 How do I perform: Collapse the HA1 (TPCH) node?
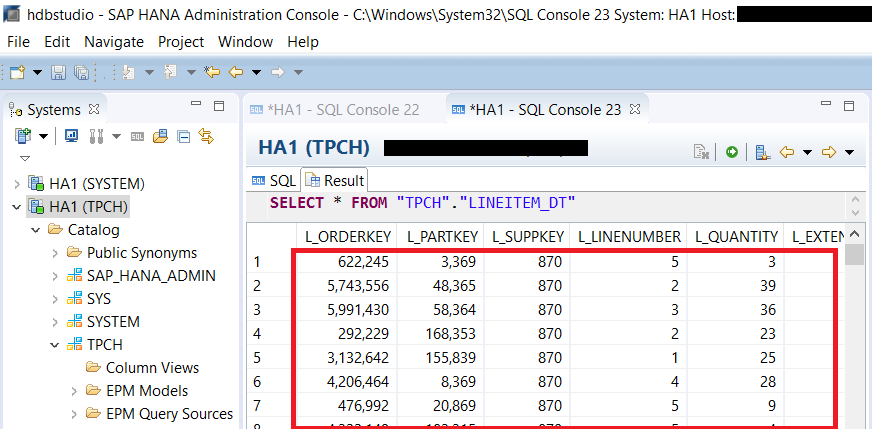[x=17, y=207]
